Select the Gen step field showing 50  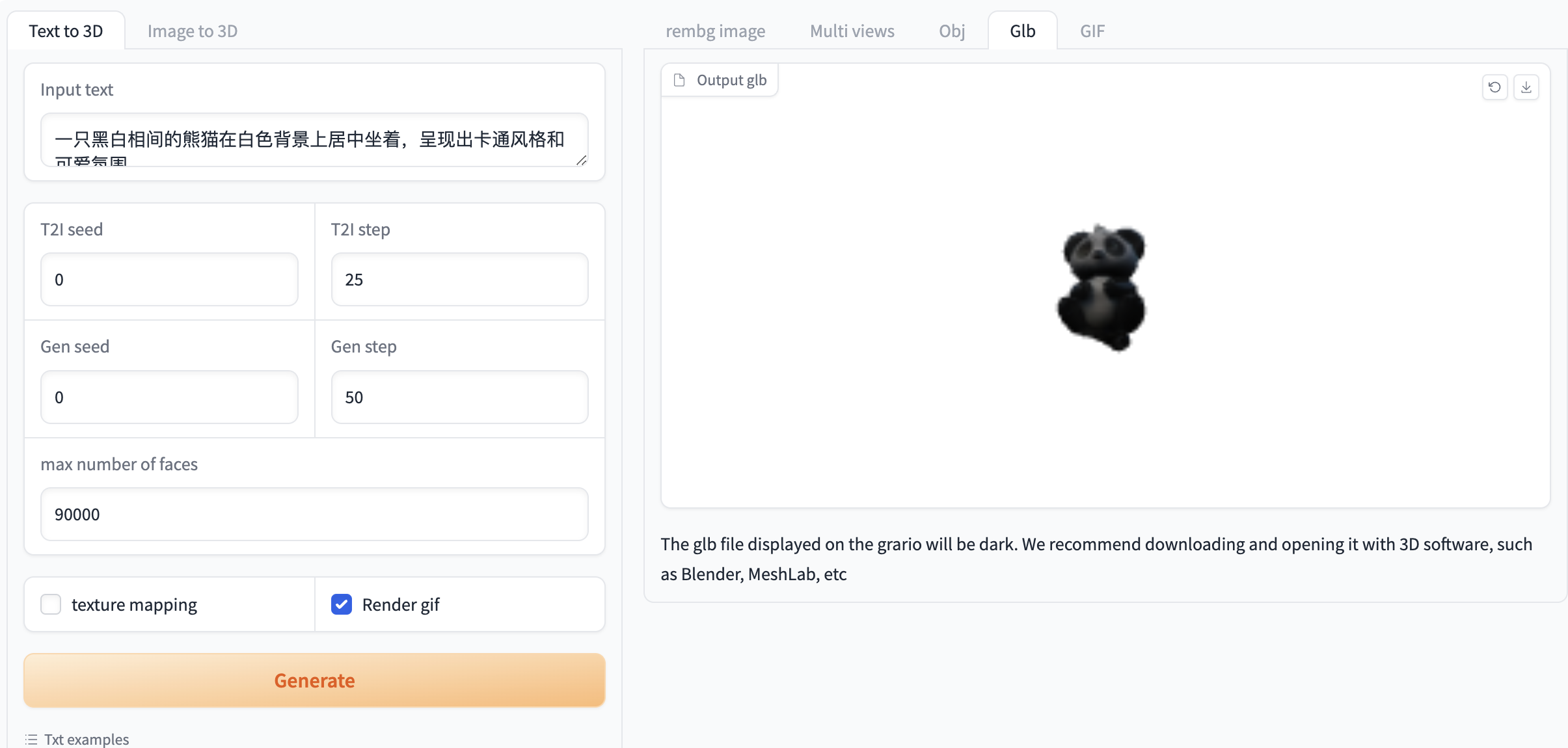(x=459, y=397)
